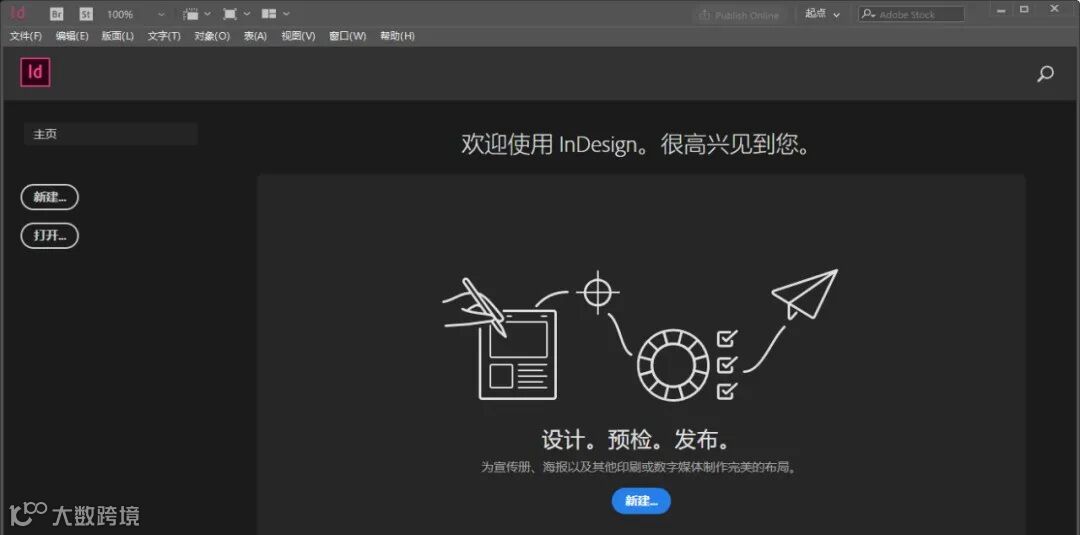
Task: Open Adobe Stock via St icon
Action: [85, 14]
